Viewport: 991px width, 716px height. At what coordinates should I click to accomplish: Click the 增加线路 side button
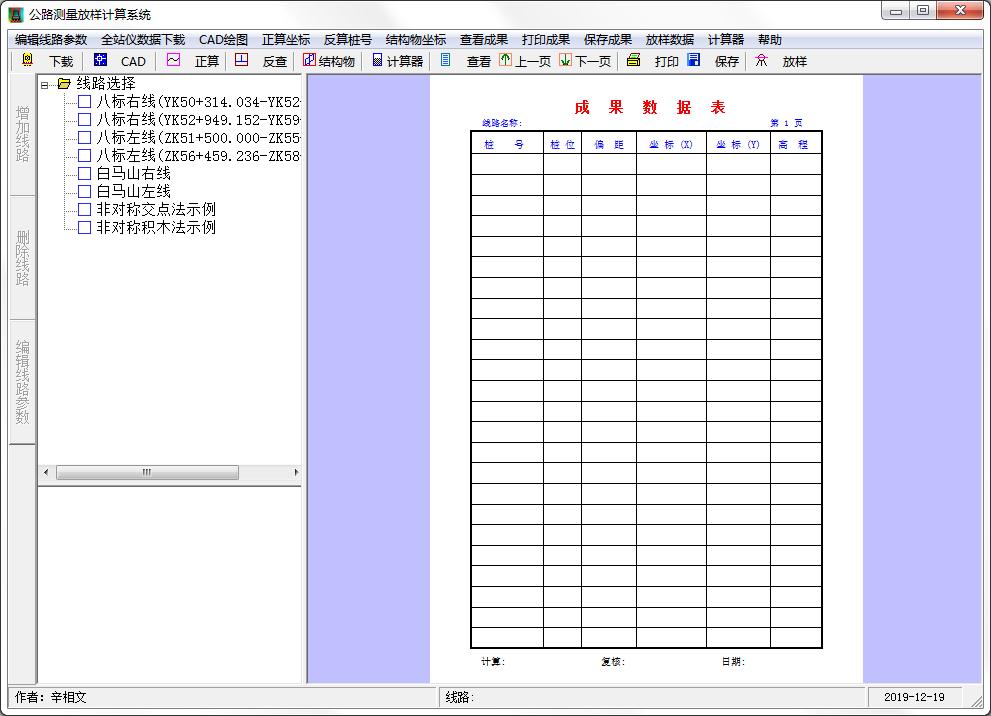[x=23, y=135]
